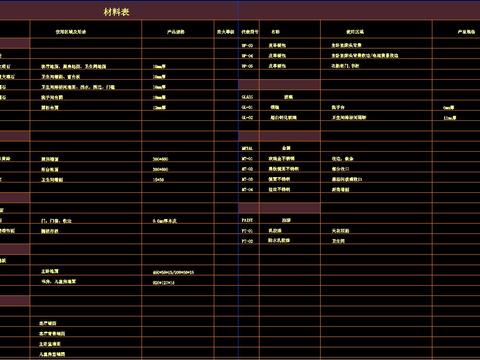Select the 6mm thickness value for GL-01
Screen dimensions: 480x360
click(x=449, y=108)
